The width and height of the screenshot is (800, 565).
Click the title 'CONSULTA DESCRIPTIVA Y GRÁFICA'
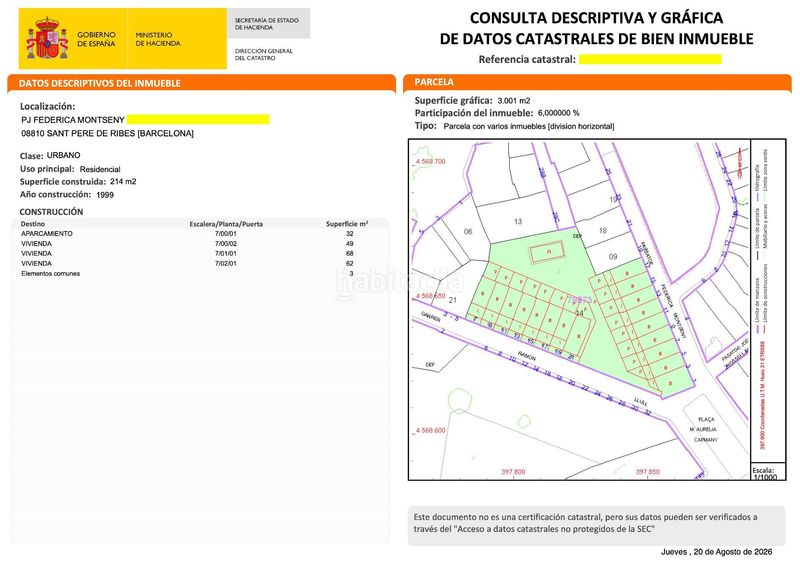(596, 18)
